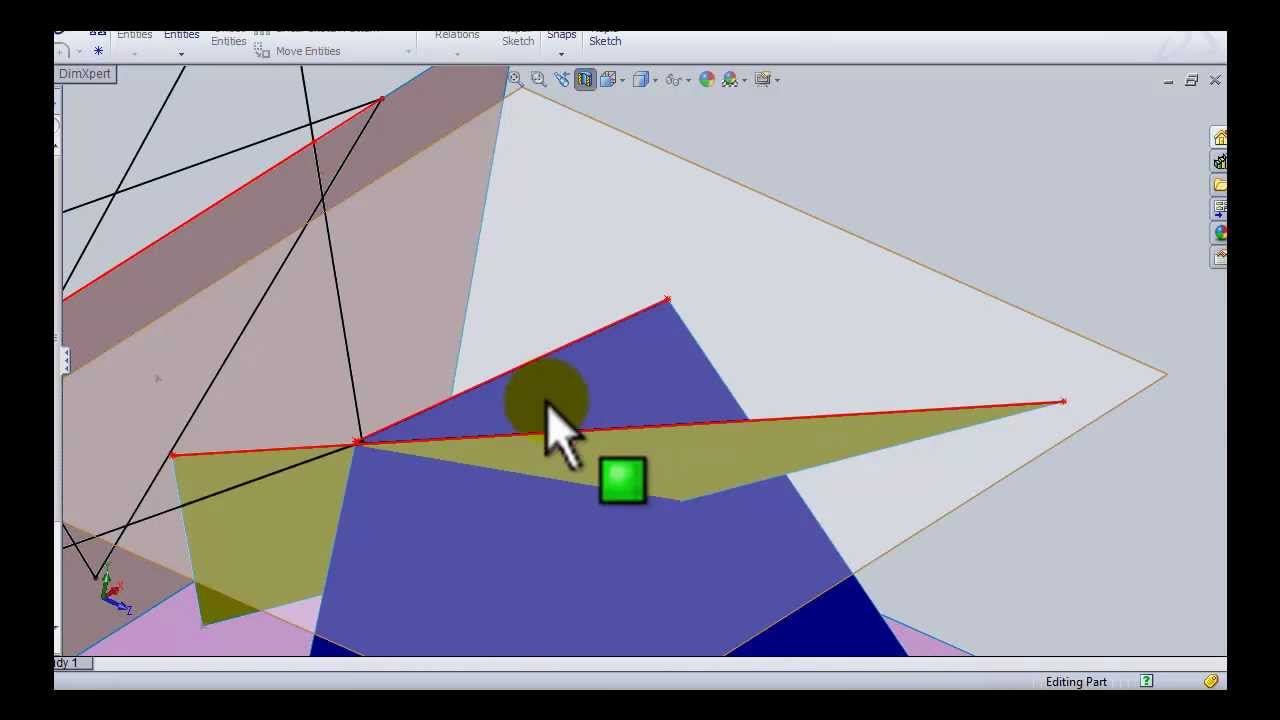Click the Rapid Sketch button
The width and height of the screenshot is (1280, 720).
605,38
